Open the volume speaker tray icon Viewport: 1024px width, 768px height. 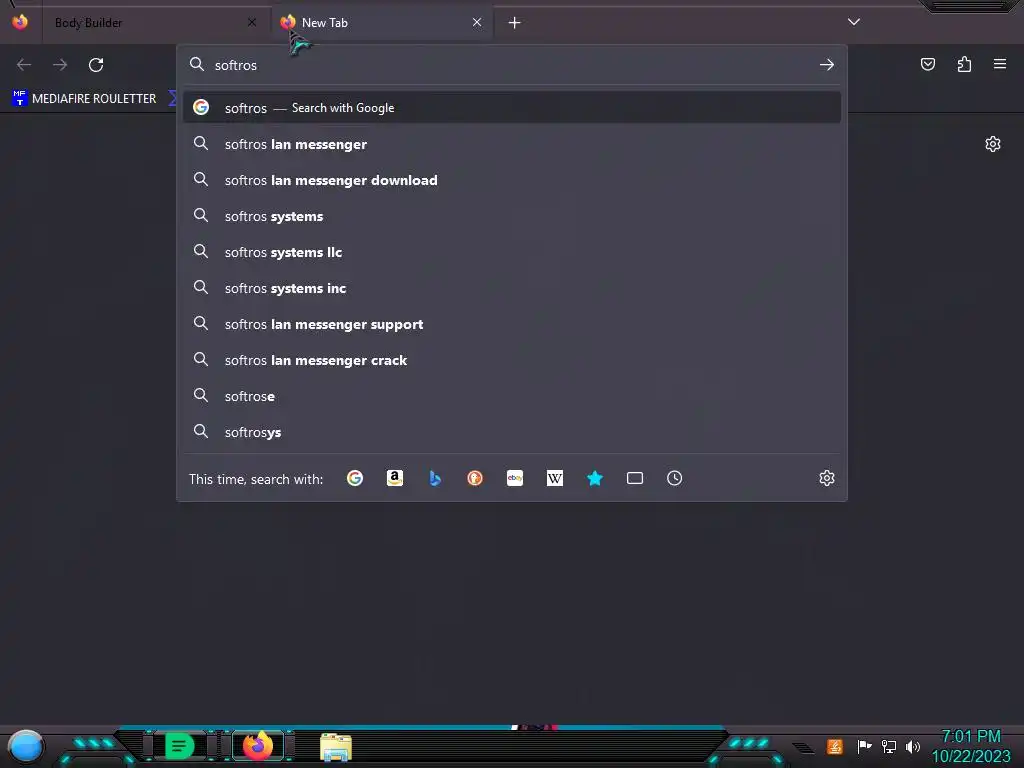pyautogui.click(x=913, y=746)
